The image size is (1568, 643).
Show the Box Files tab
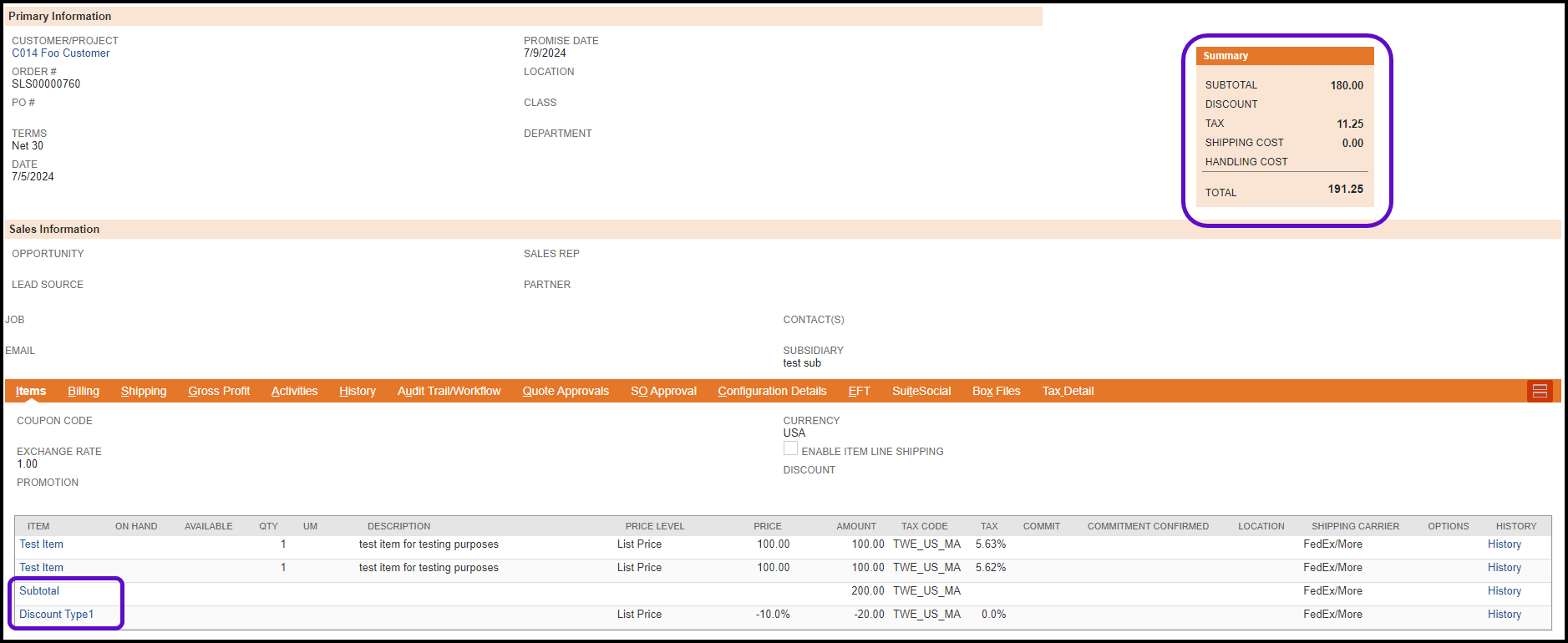pyautogui.click(x=996, y=391)
